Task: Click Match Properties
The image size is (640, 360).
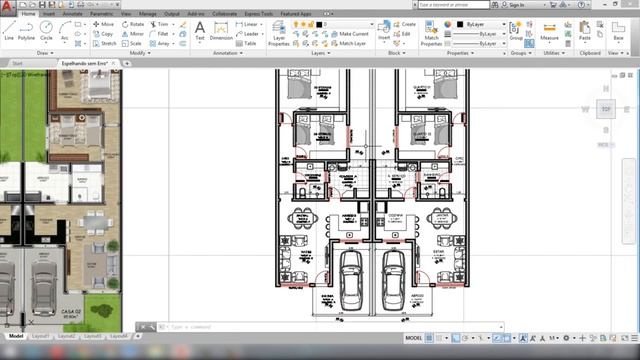Action: tap(431, 33)
